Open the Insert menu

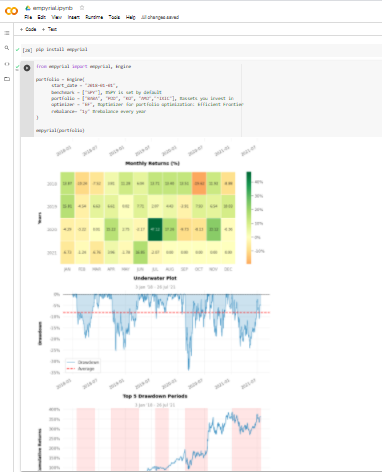74,17
